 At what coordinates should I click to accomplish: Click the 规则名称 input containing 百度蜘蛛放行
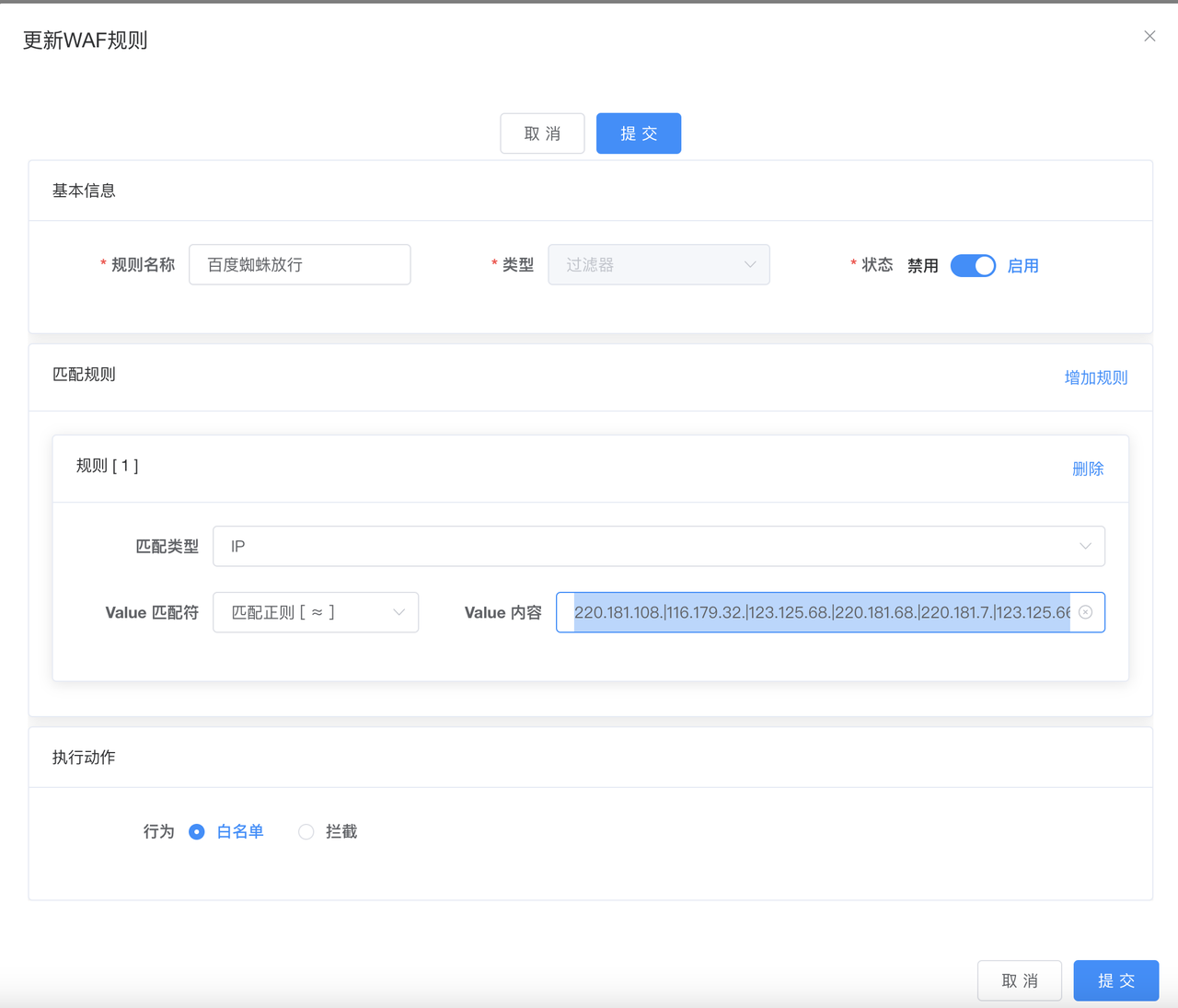click(299, 265)
